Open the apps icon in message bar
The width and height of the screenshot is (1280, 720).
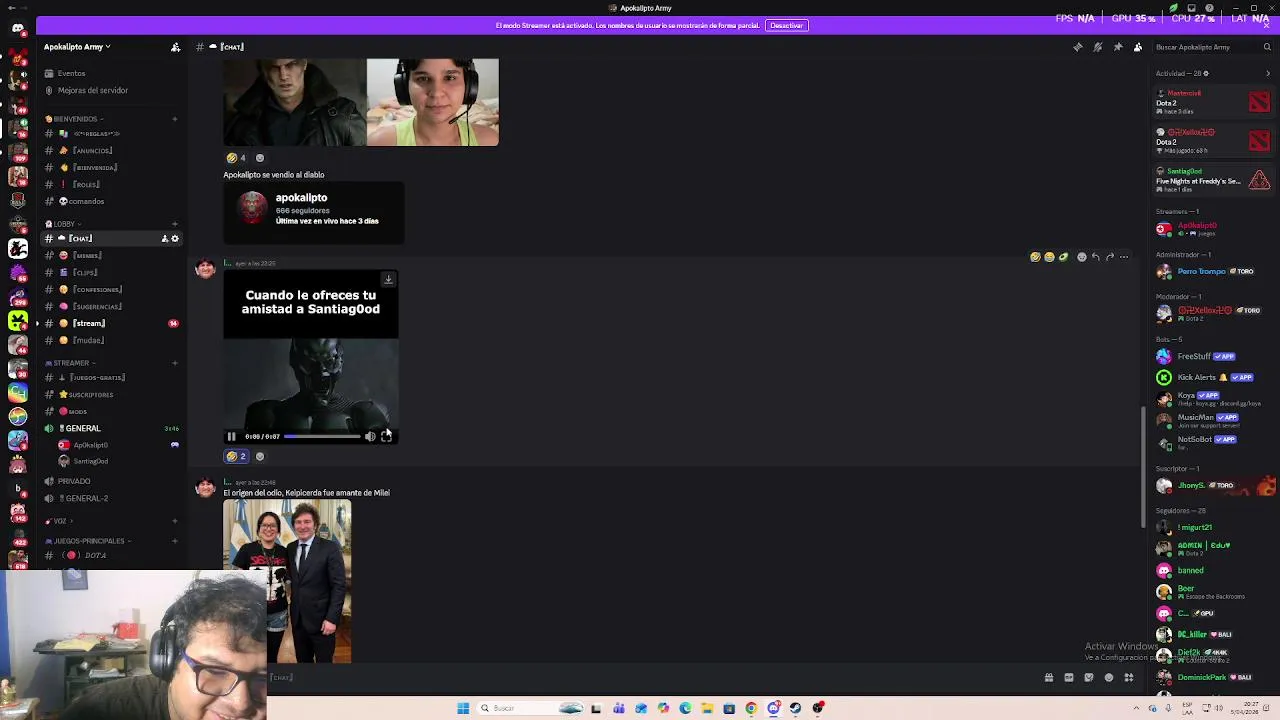(1128, 677)
